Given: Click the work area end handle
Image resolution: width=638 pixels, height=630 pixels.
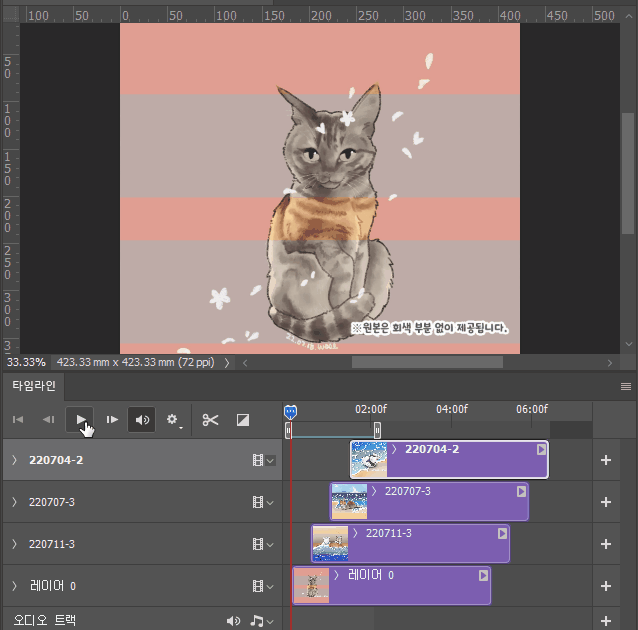Looking at the screenshot, I should tap(377, 430).
